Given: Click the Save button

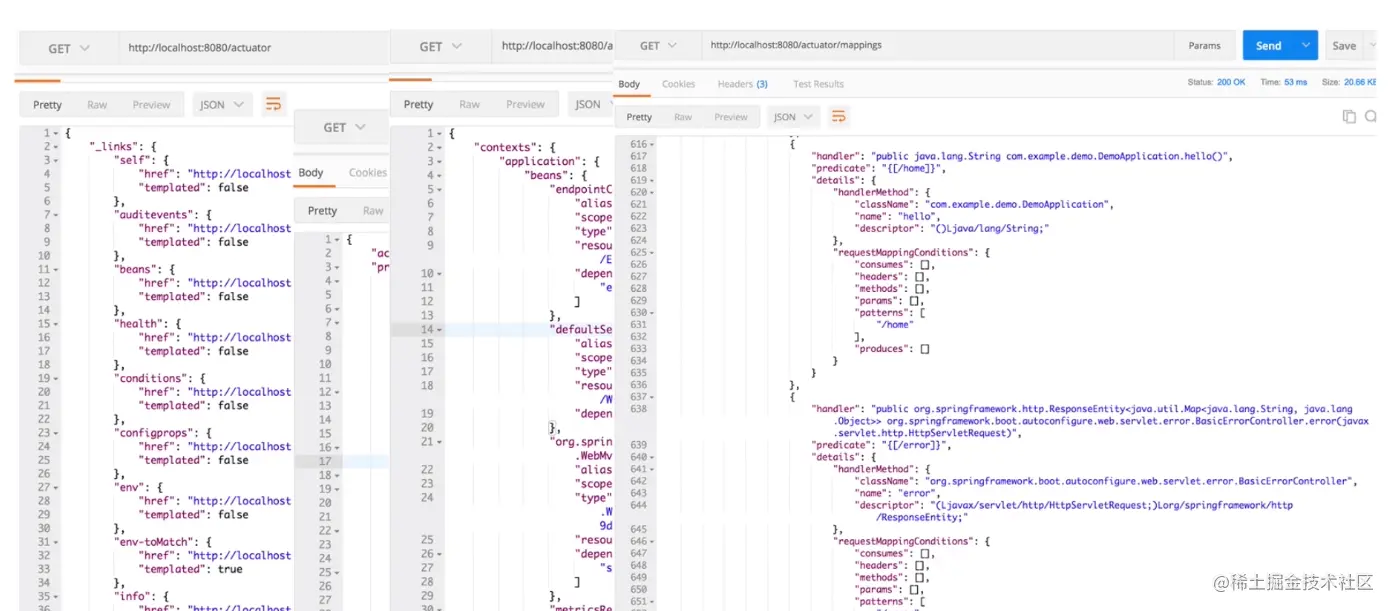Looking at the screenshot, I should click(x=1344, y=45).
